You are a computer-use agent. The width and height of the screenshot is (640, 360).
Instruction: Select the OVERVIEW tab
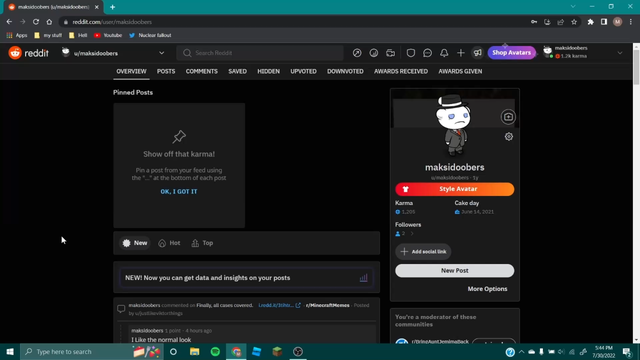tap(131, 71)
